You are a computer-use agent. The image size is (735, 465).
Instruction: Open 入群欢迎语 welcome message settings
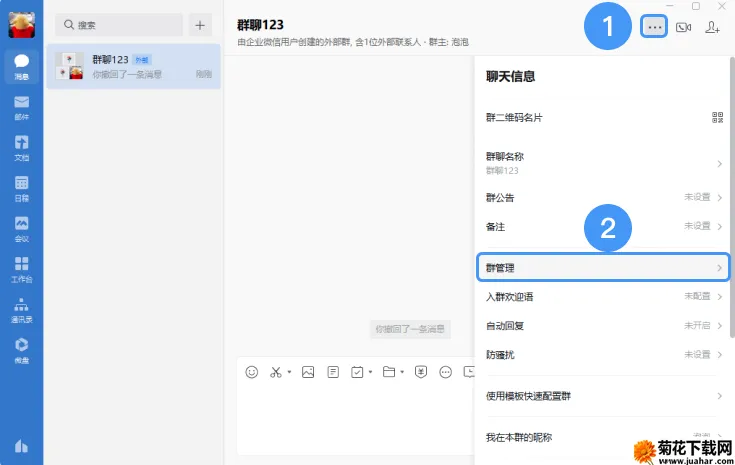coord(604,297)
